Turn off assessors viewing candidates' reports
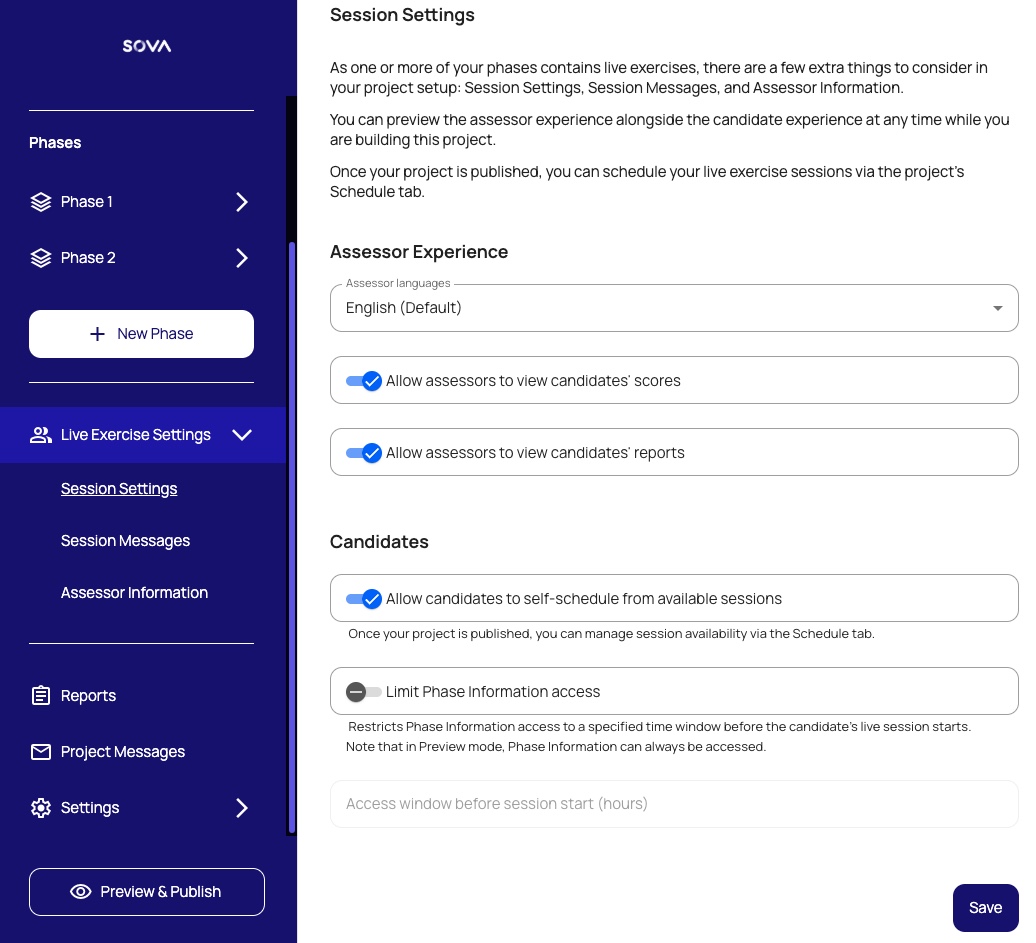The image size is (1036, 943). (364, 453)
